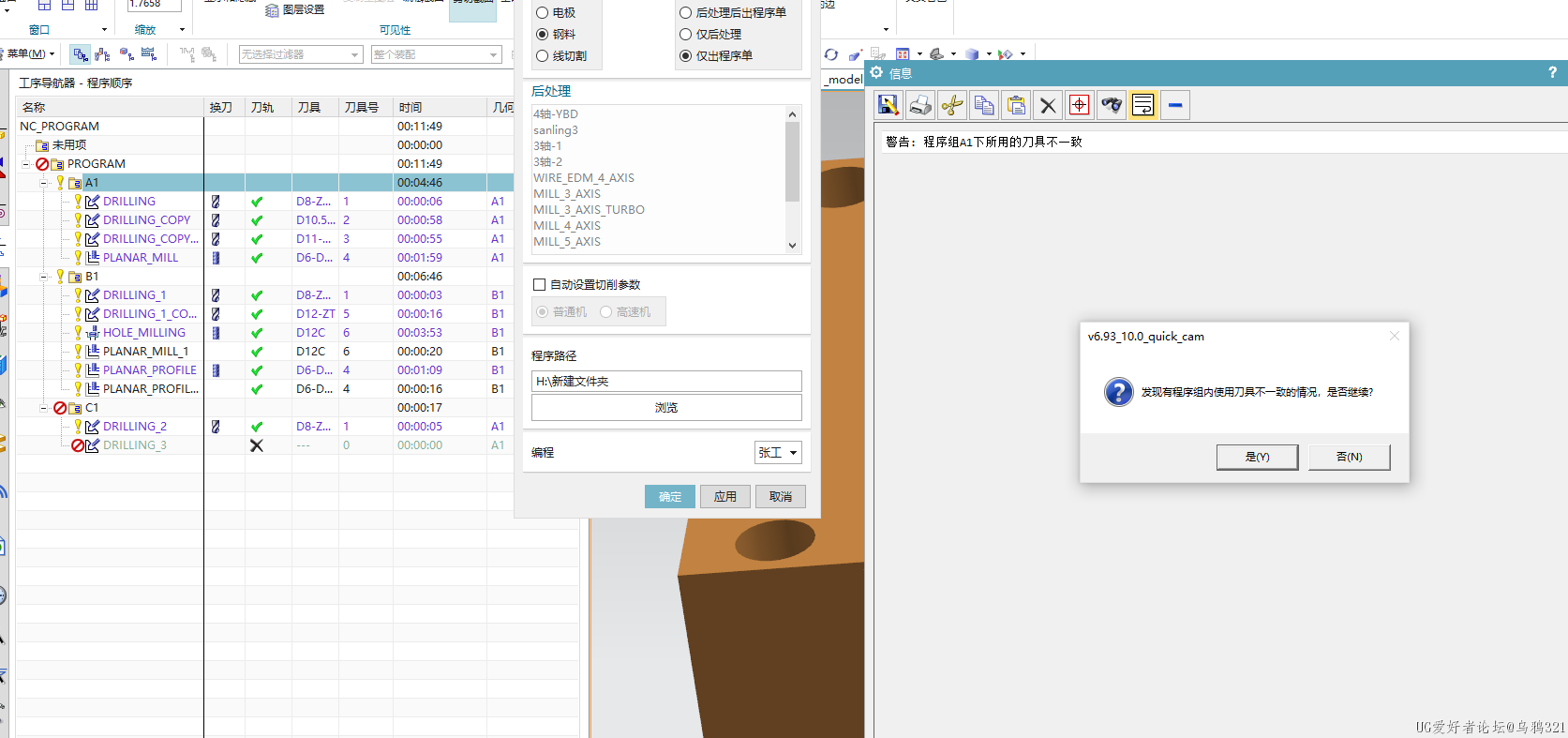Click the Cut scissors icon
Screen dimensions: 1568x738
tap(952, 105)
